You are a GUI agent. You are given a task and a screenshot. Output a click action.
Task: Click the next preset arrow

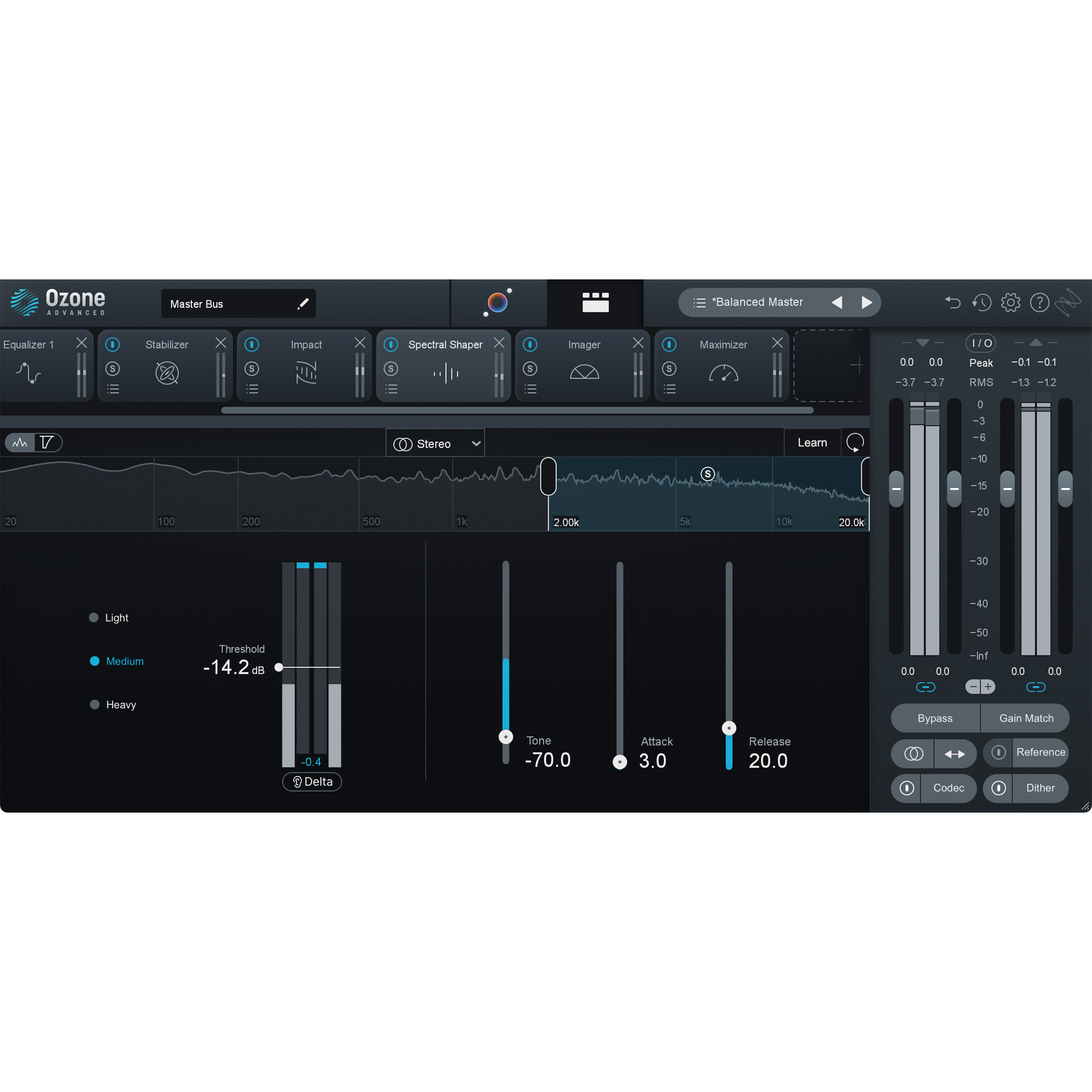868,302
